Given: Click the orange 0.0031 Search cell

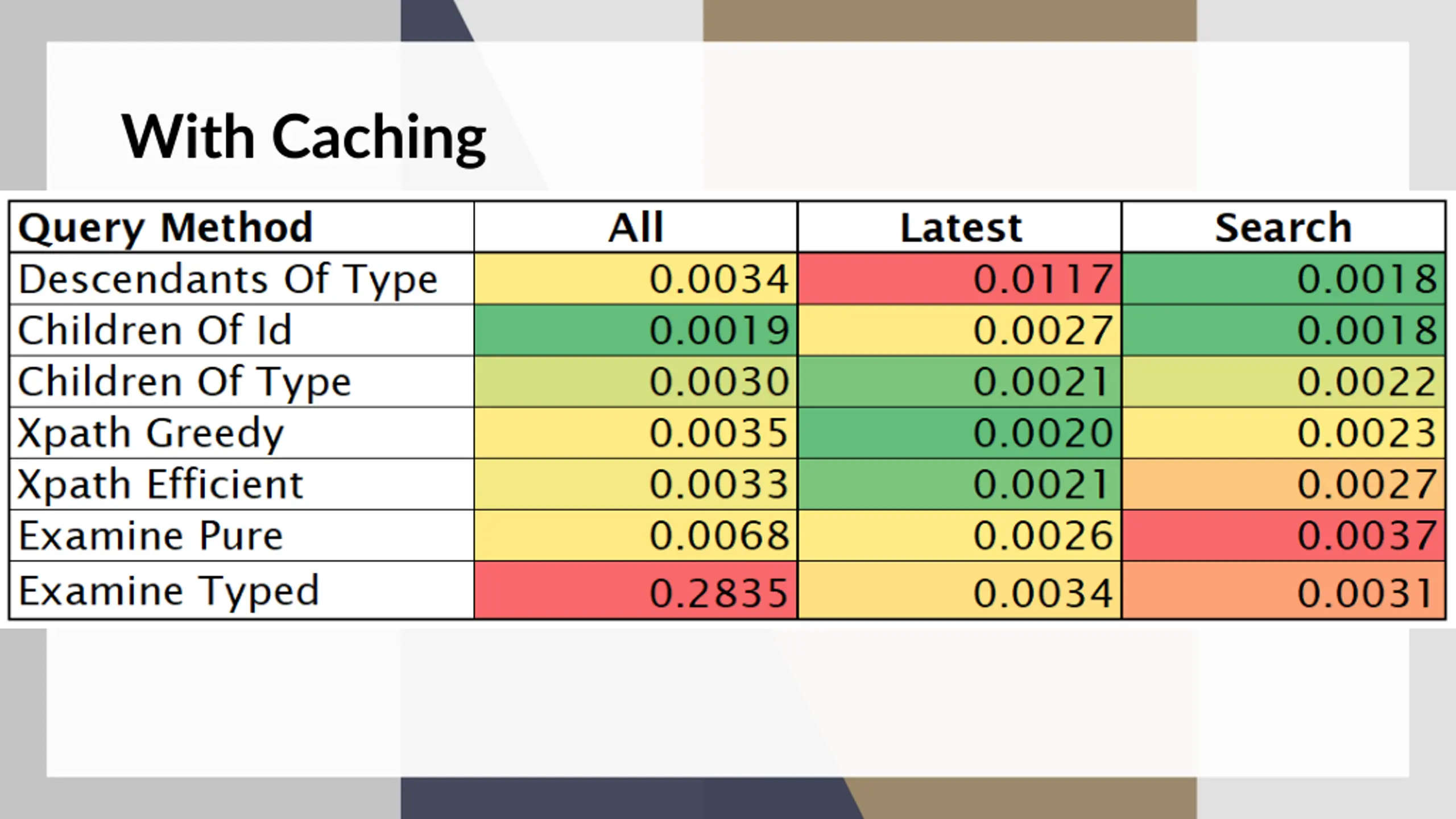Looking at the screenshot, I should click(1283, 590).
